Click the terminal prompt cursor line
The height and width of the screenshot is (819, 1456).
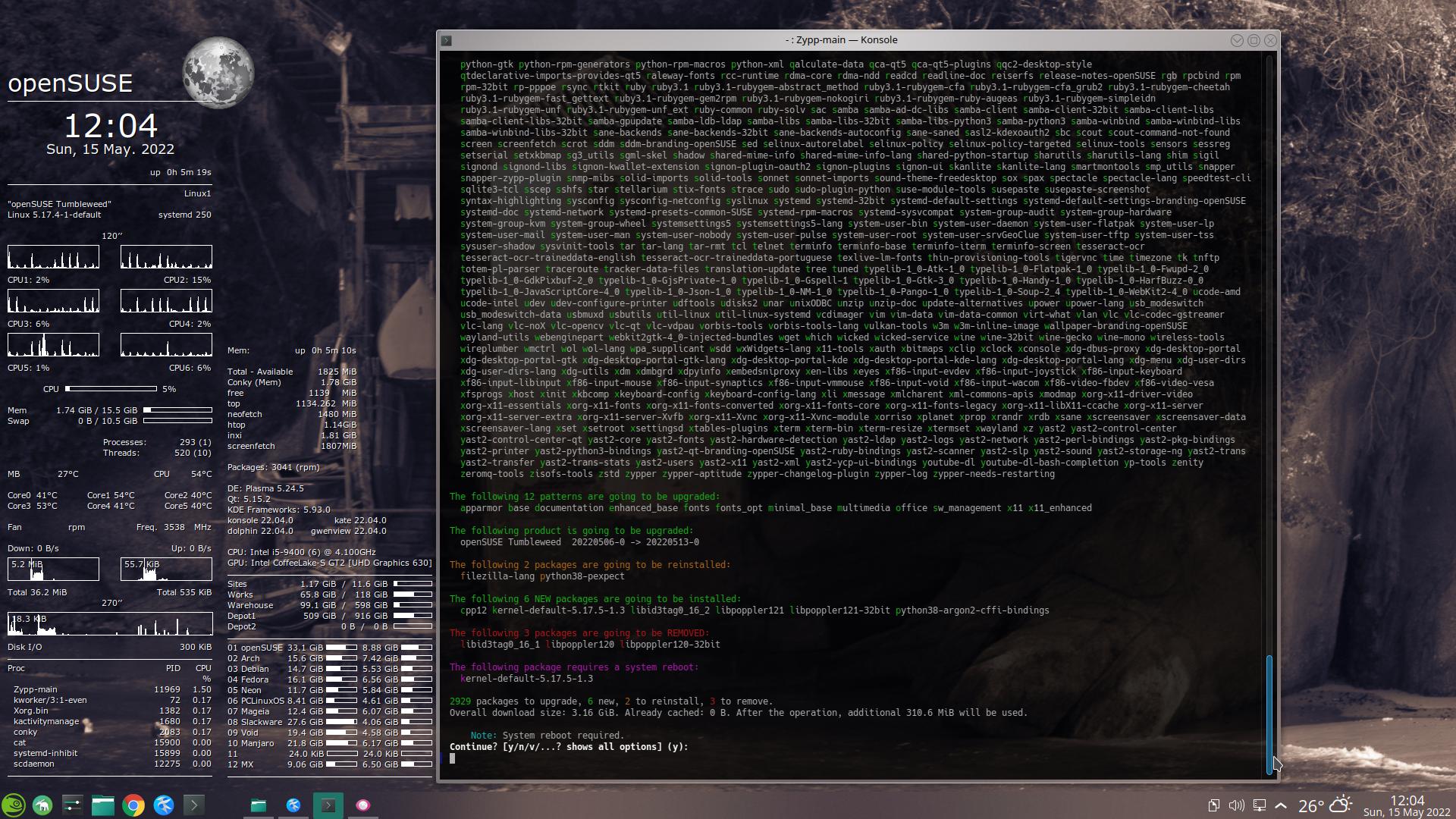pyautogui.click(x=452, y=758)
